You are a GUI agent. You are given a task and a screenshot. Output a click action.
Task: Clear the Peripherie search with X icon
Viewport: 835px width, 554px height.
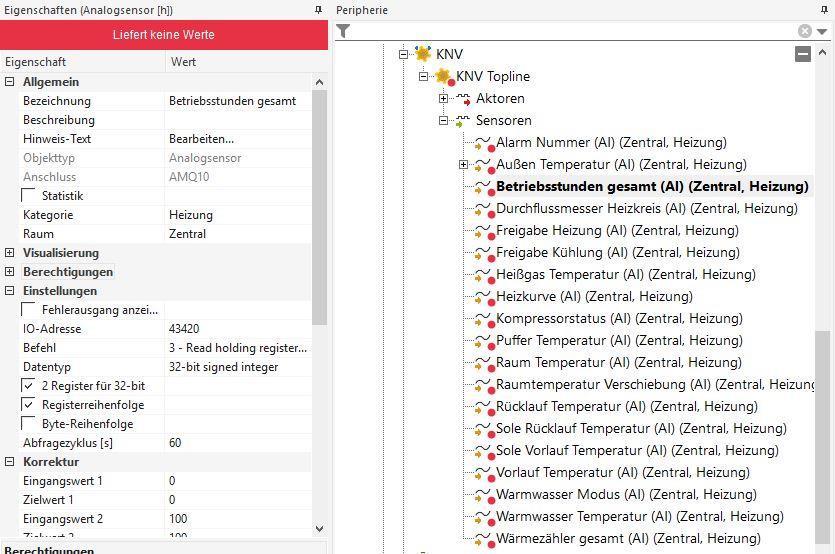(805, 31)
